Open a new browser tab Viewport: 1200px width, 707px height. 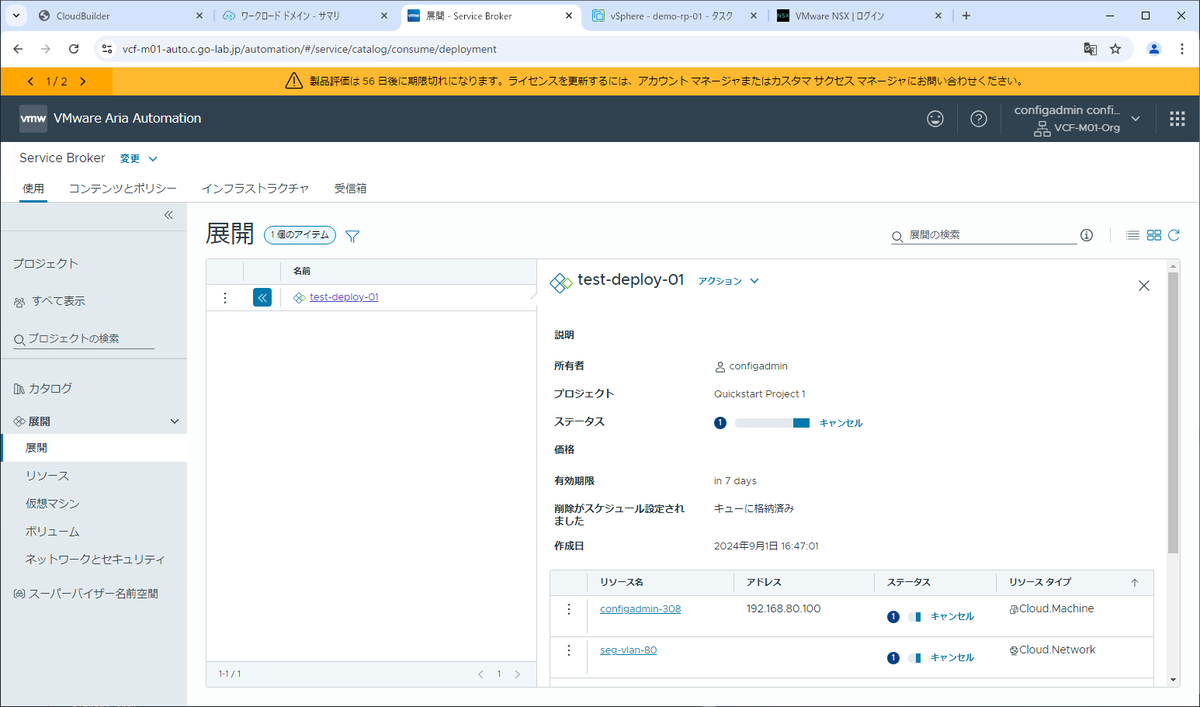(x=966, y=16)
